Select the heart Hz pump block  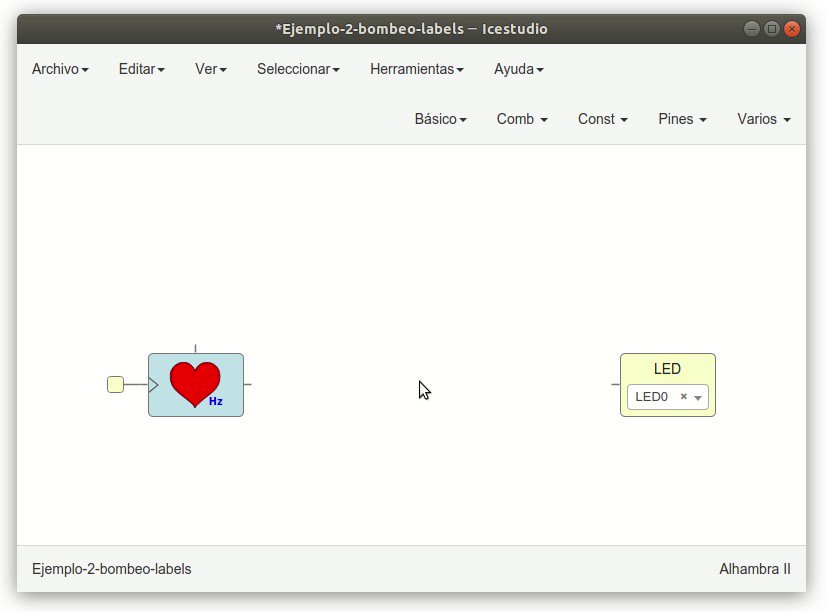[x=196, y=385]
